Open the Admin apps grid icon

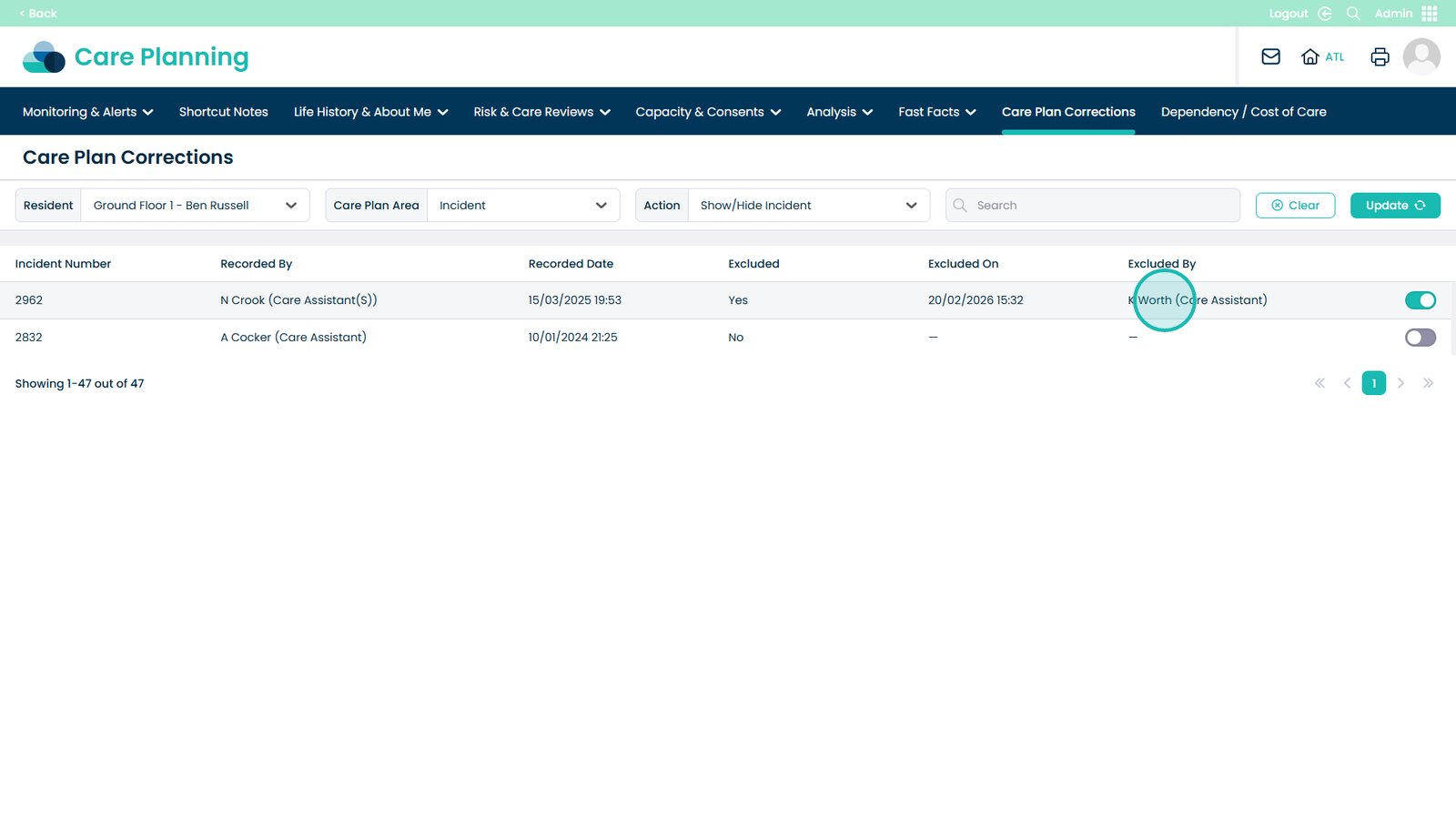coord(1430,14)
